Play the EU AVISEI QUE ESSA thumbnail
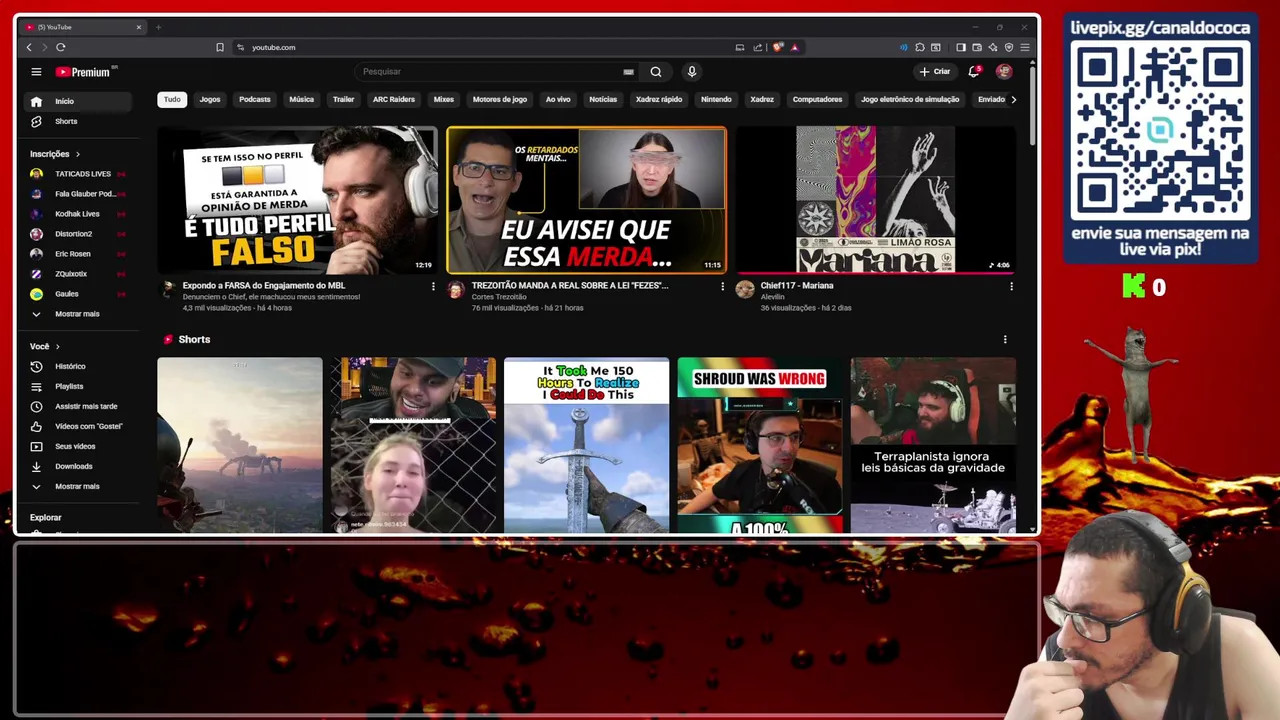 click(586, 200)
